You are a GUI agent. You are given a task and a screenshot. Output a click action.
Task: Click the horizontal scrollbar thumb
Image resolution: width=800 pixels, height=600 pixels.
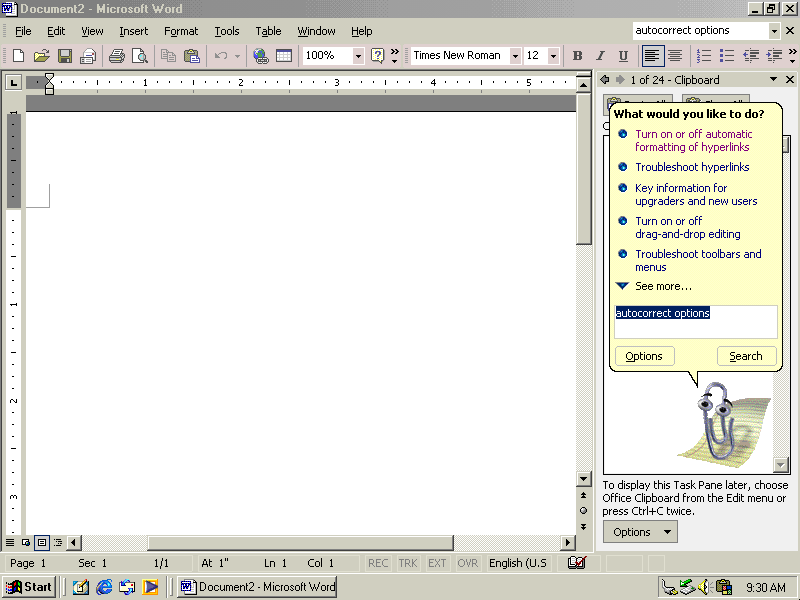tap(300, 542)
